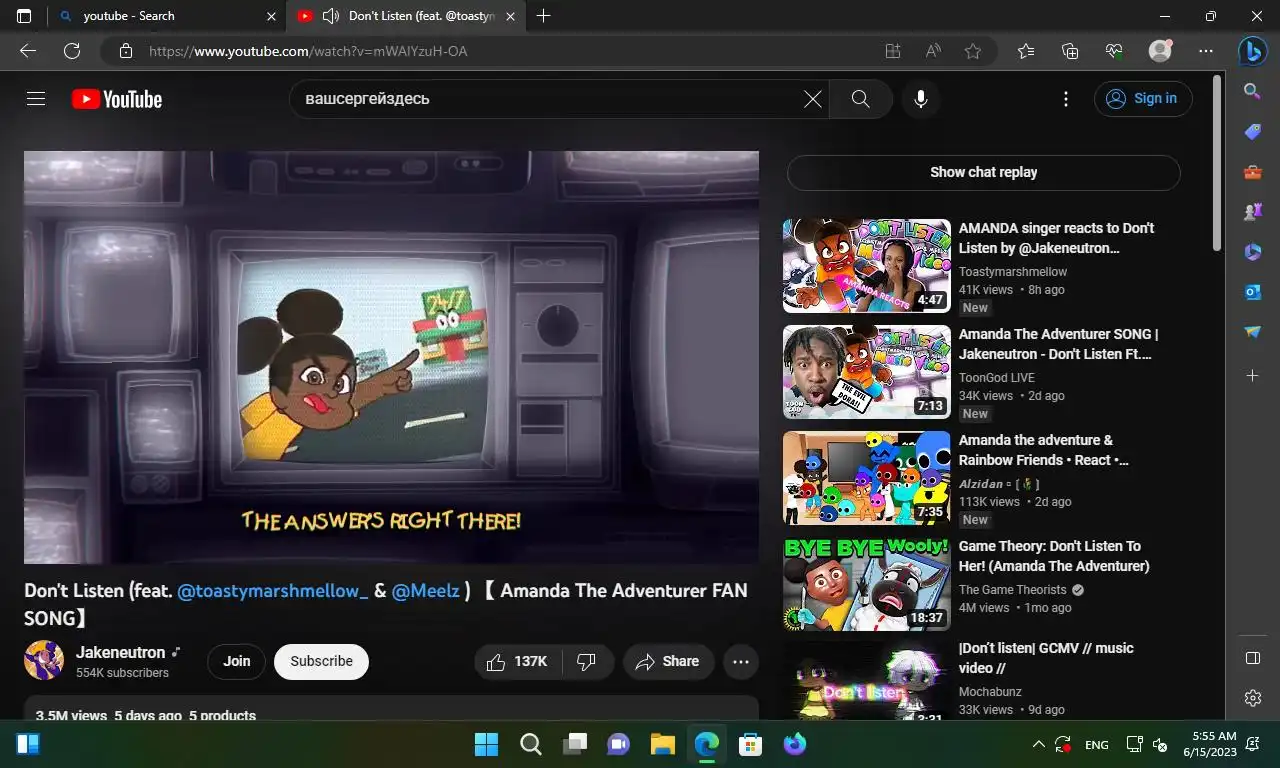Open the Favorites list button
The image size is (1280, 768).
1026,51
